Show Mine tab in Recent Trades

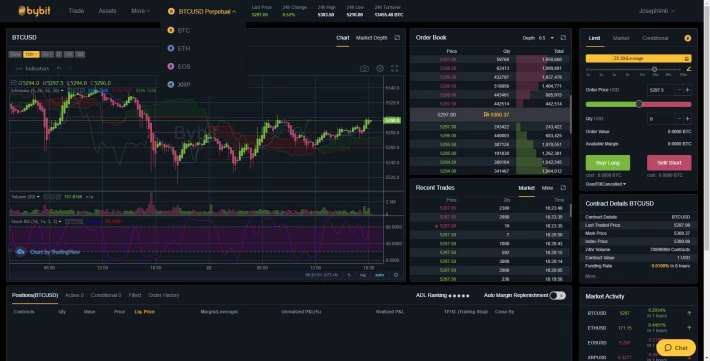547,188
